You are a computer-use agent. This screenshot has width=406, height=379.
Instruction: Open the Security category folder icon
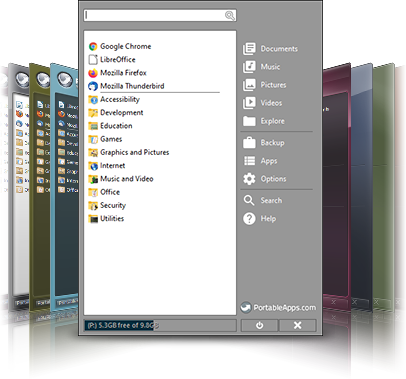tap(93, 205)
